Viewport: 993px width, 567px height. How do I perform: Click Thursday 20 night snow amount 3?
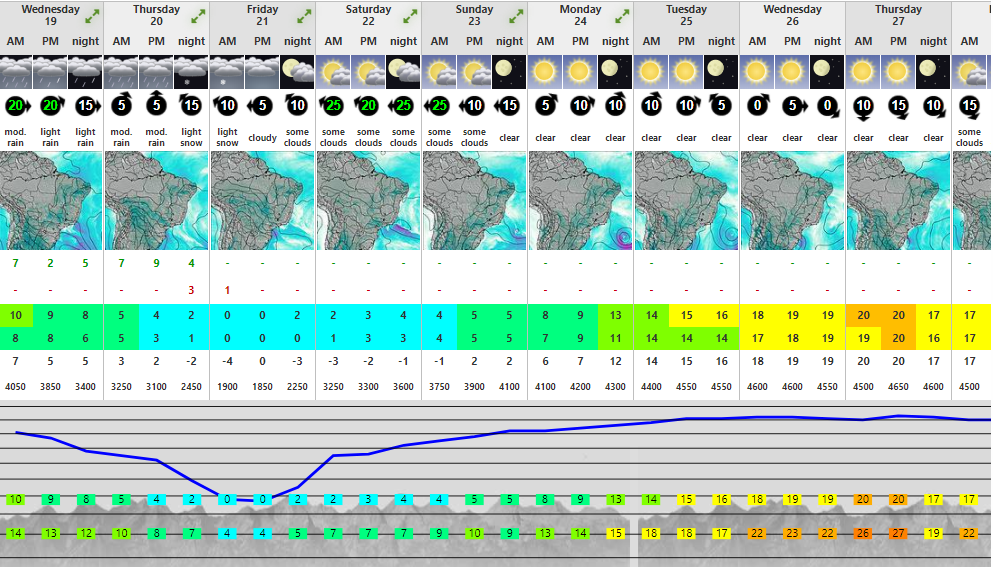pyautogui.click(x=192, y=290)
